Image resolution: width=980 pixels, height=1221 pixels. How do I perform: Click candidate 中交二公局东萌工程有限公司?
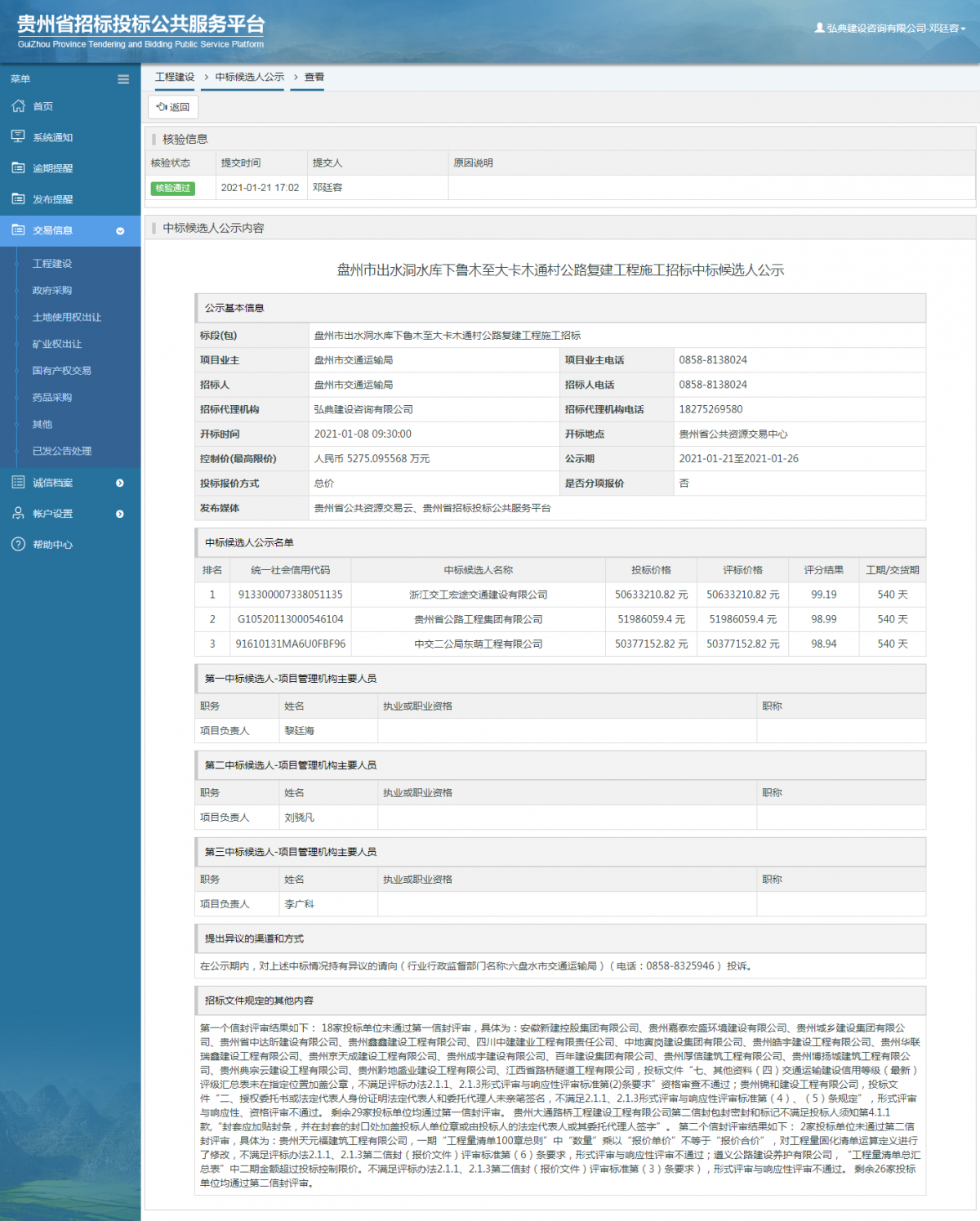click(479, 644)
